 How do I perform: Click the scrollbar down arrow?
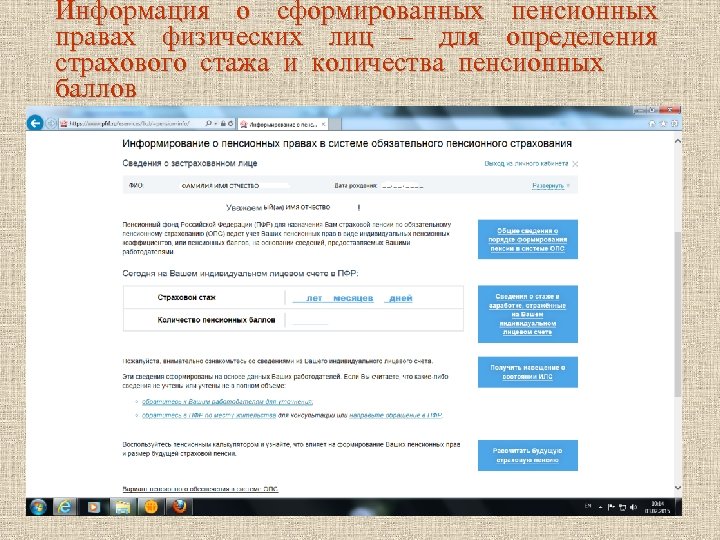(677, 488)
